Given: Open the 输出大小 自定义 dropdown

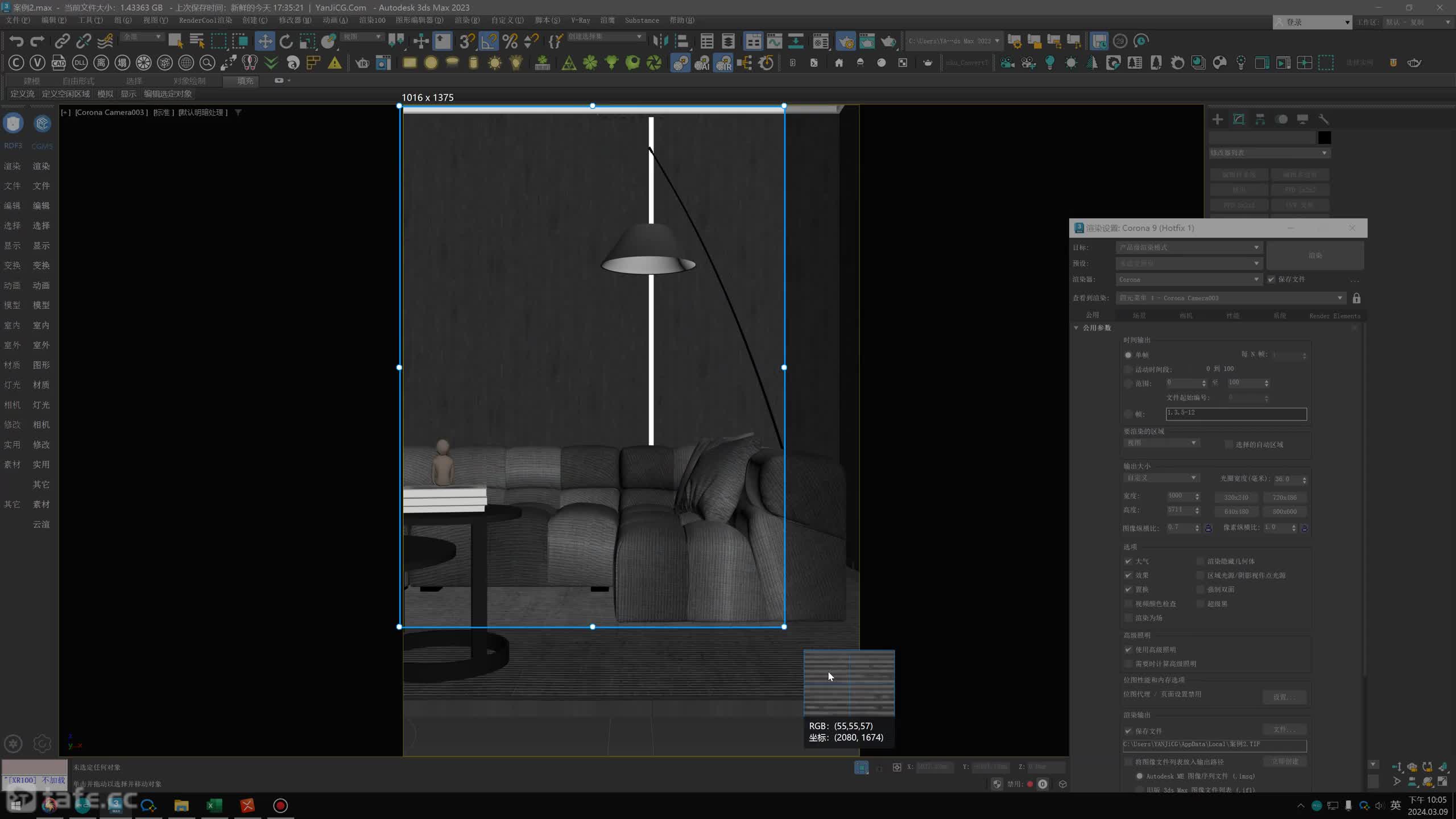Looking at the screenshot, I should coord(1161,478).
